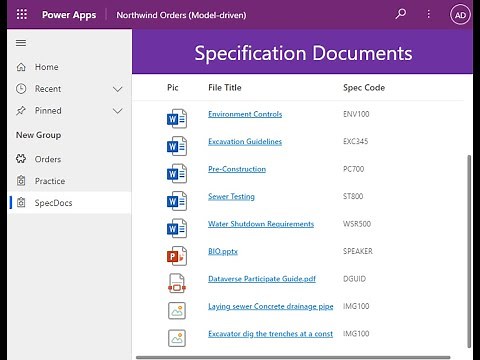Select Recent label in the sidebar

[x=48, y=89]
